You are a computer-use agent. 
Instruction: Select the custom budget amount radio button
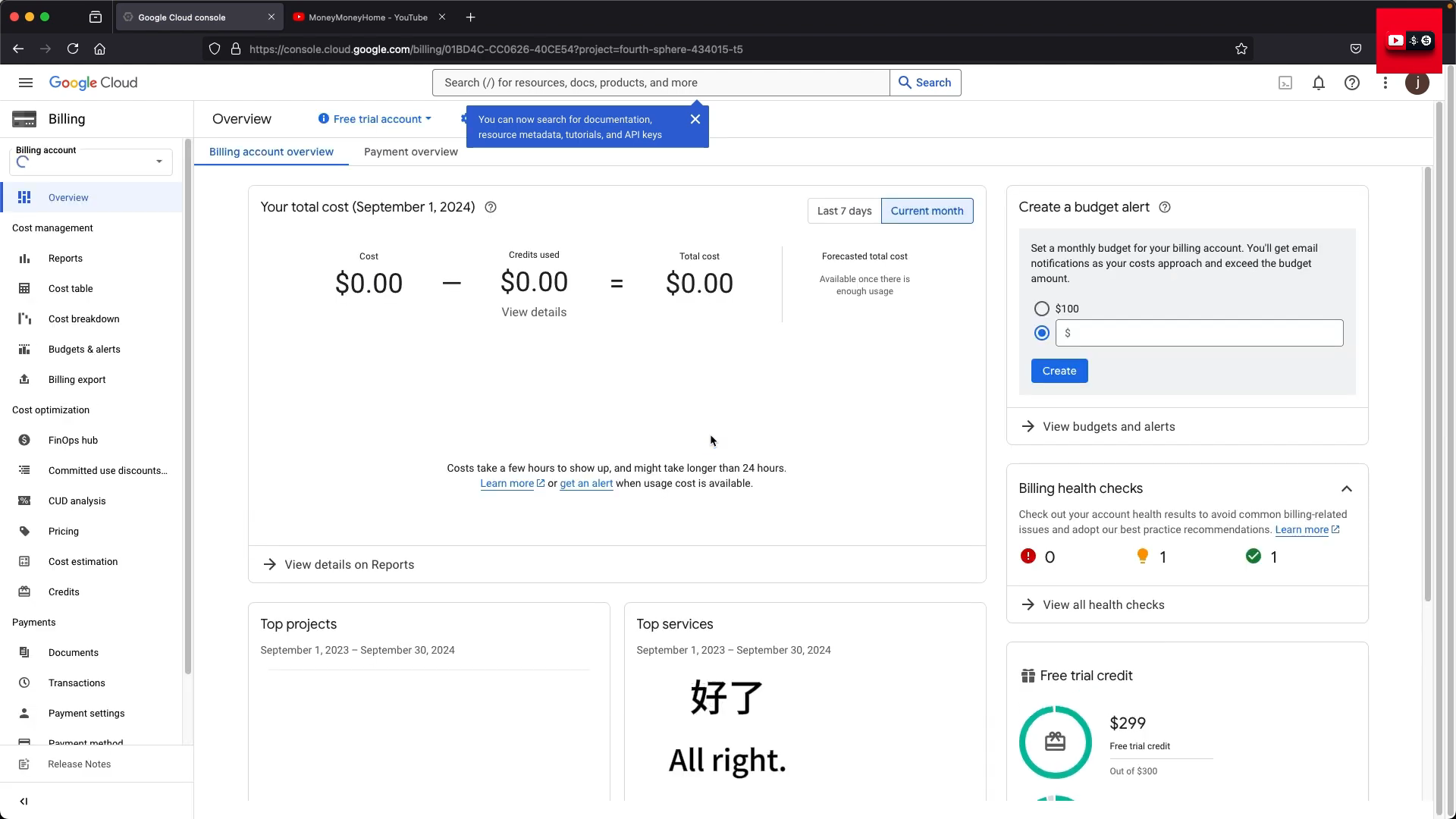click(x=1042, y=333)
